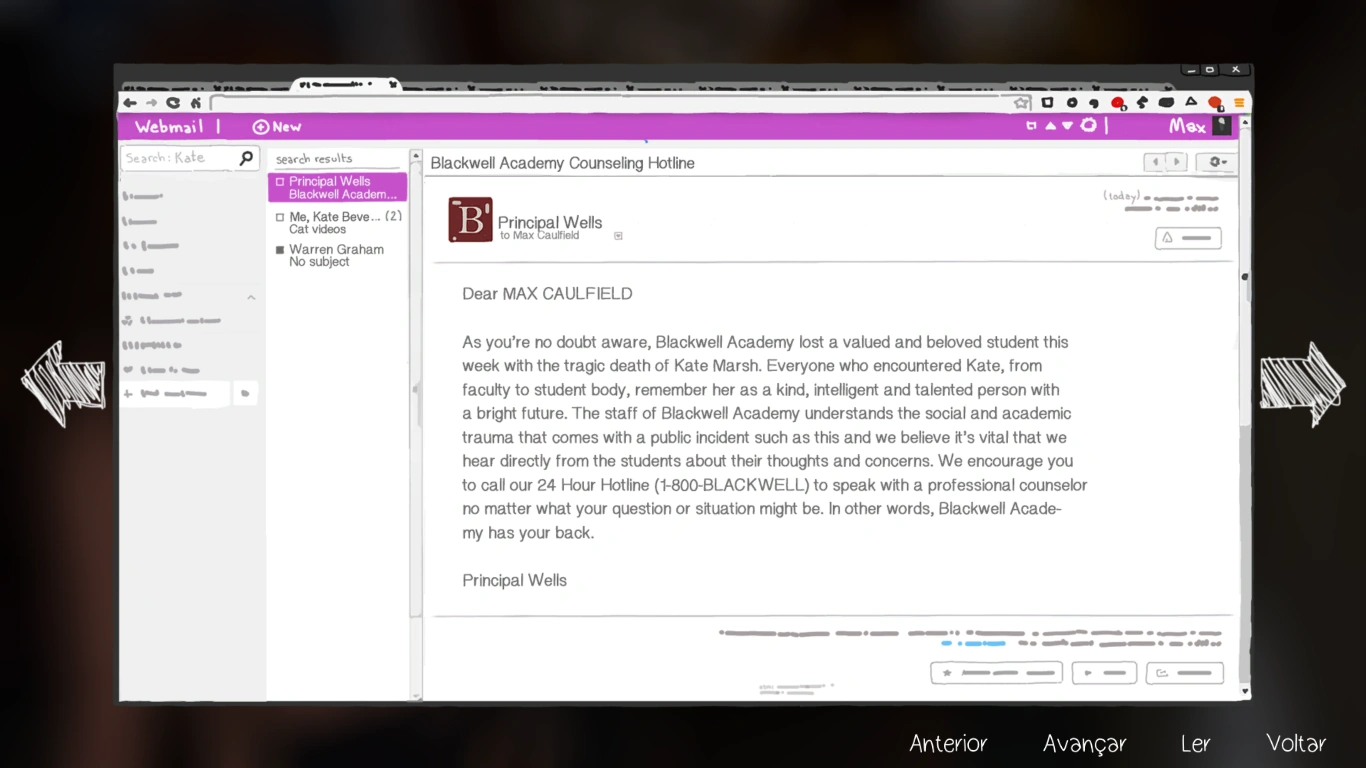The width and height of the screenshot is (1366, 768).
Task: Click the star button below the email
Action: click(997, 673)
